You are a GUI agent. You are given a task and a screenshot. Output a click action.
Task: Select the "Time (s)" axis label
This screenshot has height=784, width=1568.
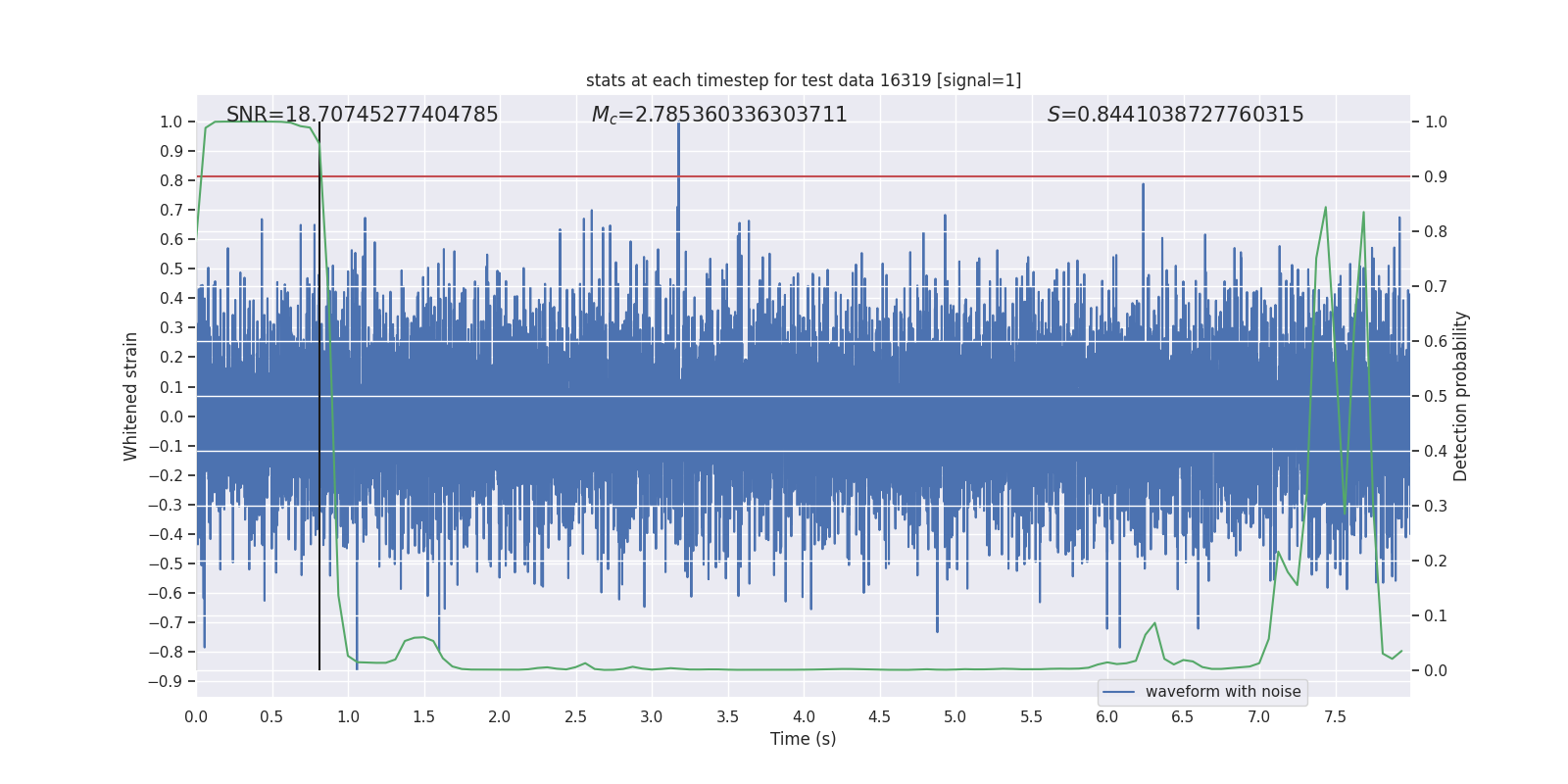[x=804, y=739]
